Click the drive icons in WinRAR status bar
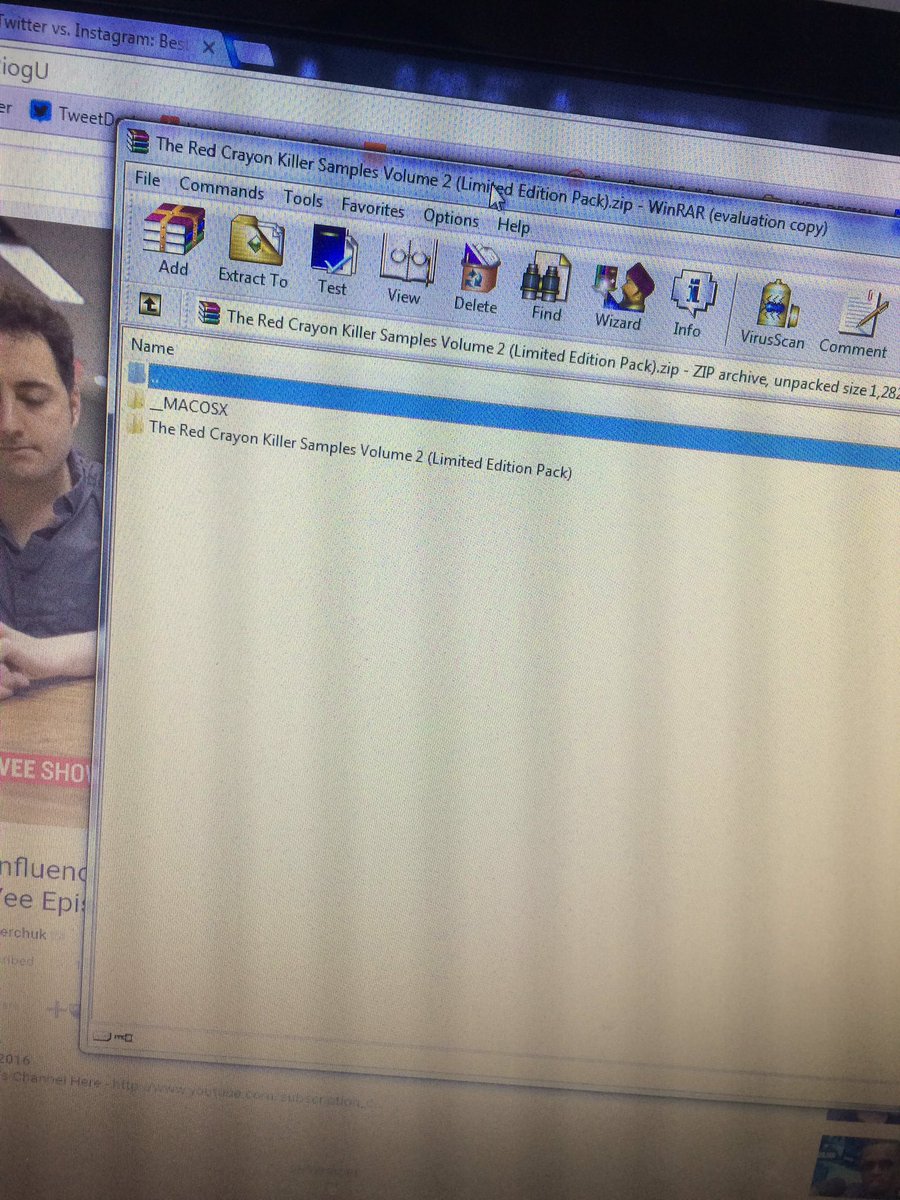 point(113,1038)
